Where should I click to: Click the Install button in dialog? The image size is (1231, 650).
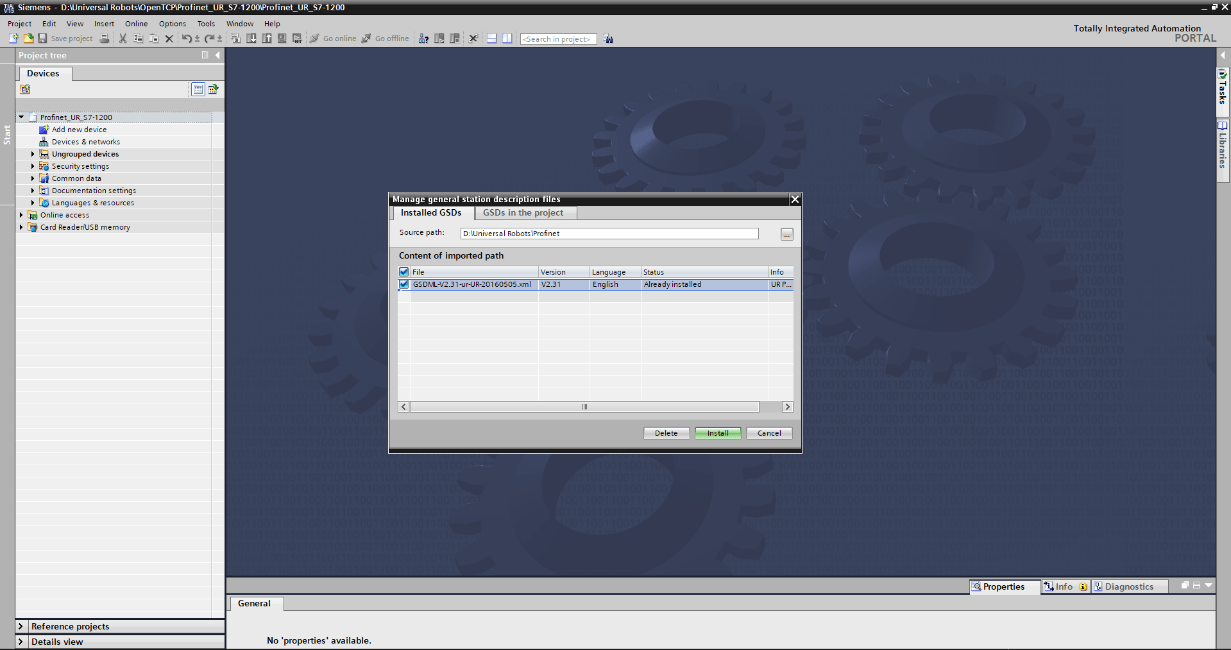pyautogui.click(x=718, y=433)
